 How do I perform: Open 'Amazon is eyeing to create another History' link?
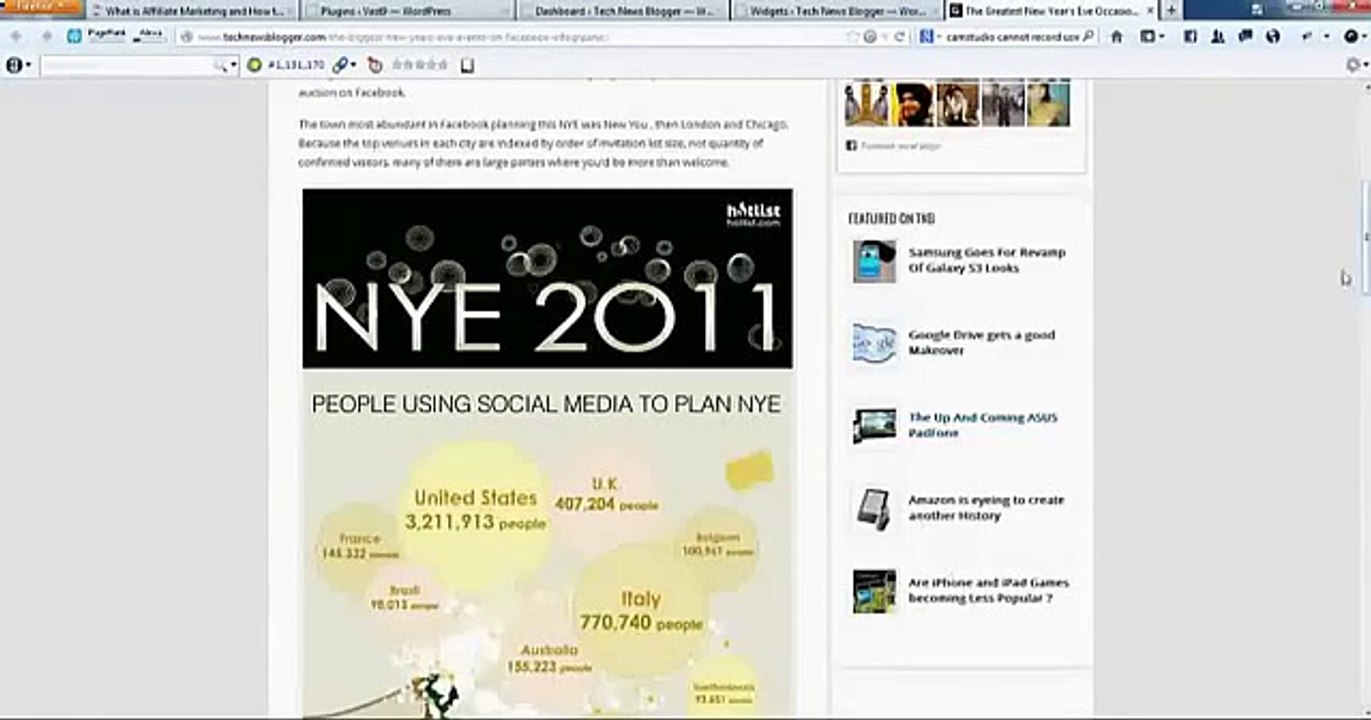(986, 508)
